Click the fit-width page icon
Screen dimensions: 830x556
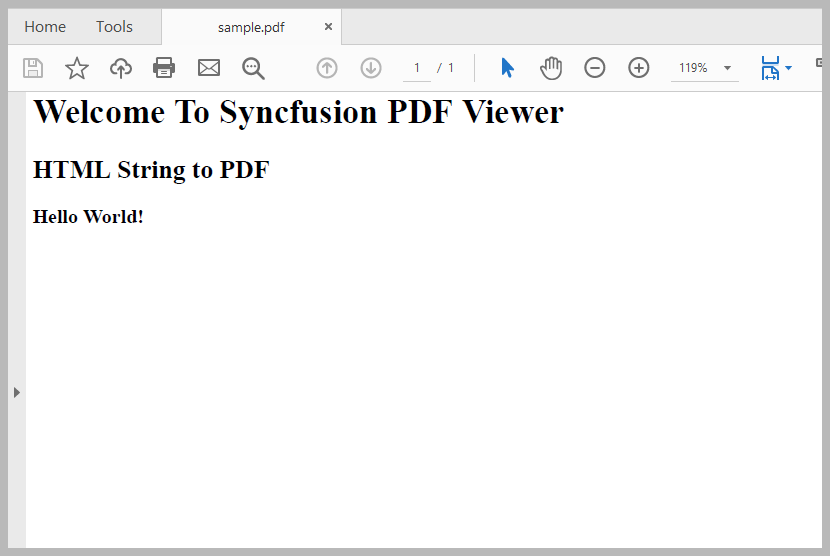[x=770, y=68]
